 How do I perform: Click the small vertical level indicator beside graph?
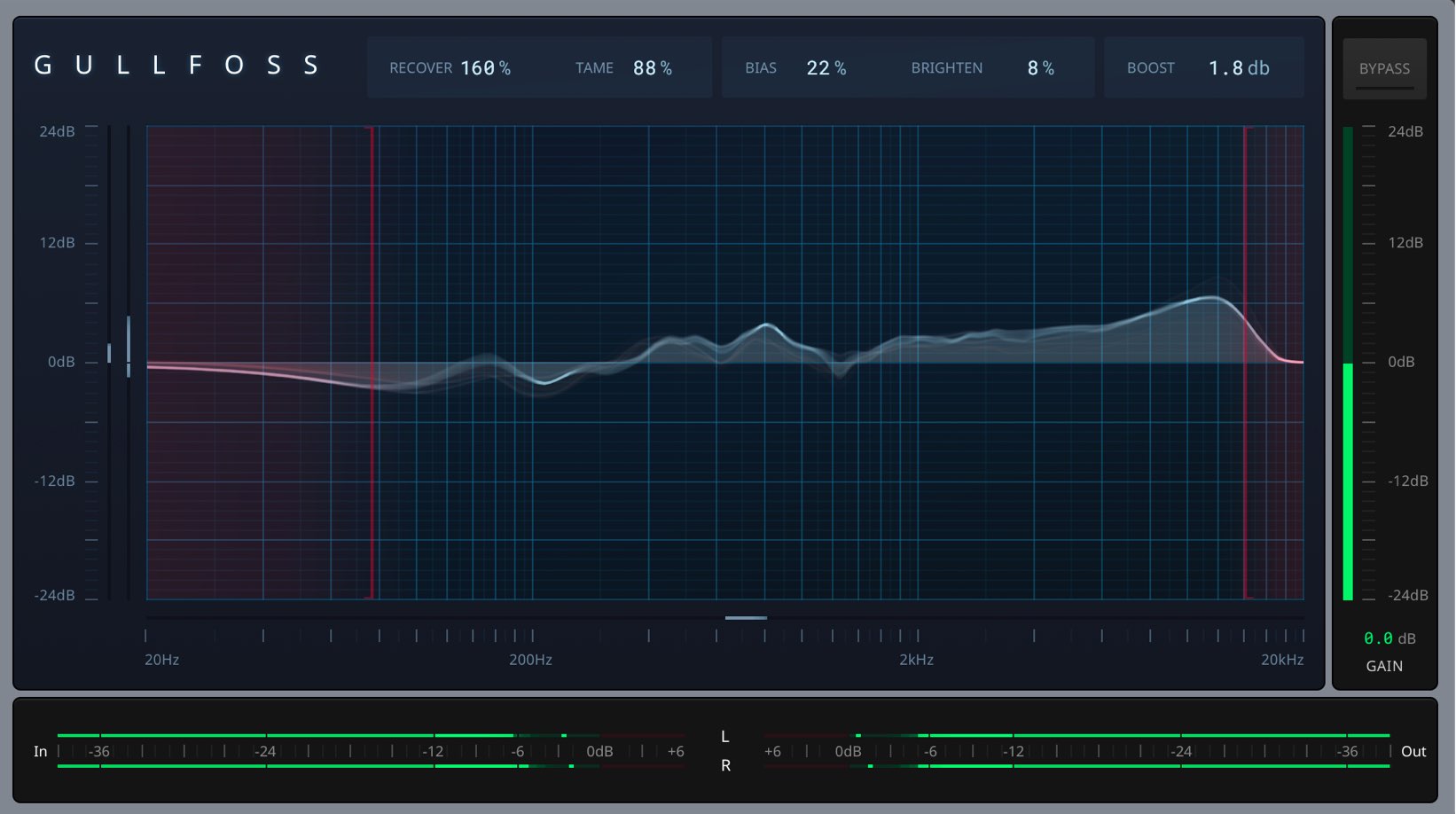click(x=129, y=346)
